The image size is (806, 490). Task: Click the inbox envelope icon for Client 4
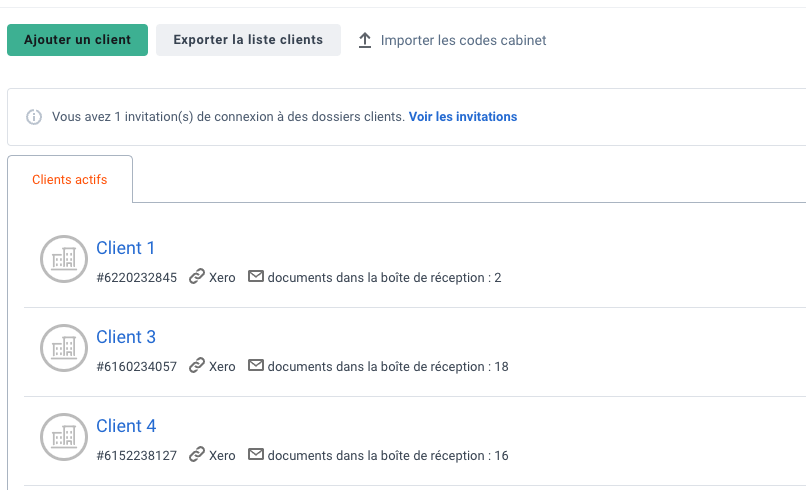(255, 455)
